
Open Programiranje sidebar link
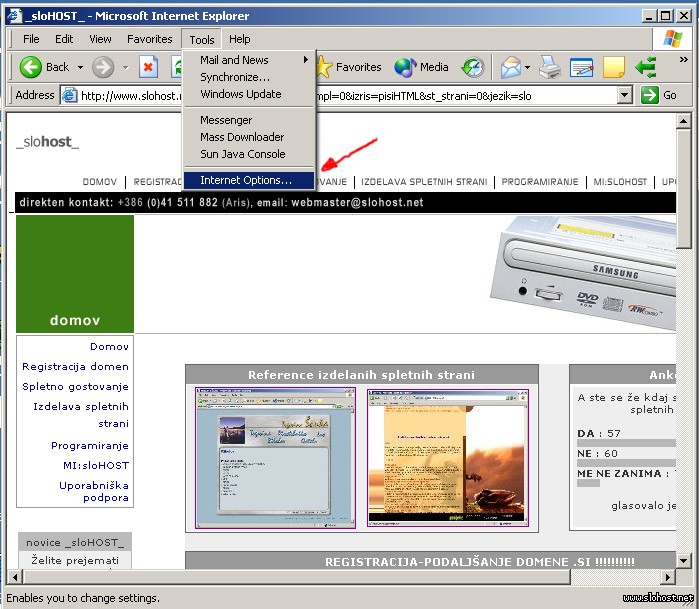(90, 445)
